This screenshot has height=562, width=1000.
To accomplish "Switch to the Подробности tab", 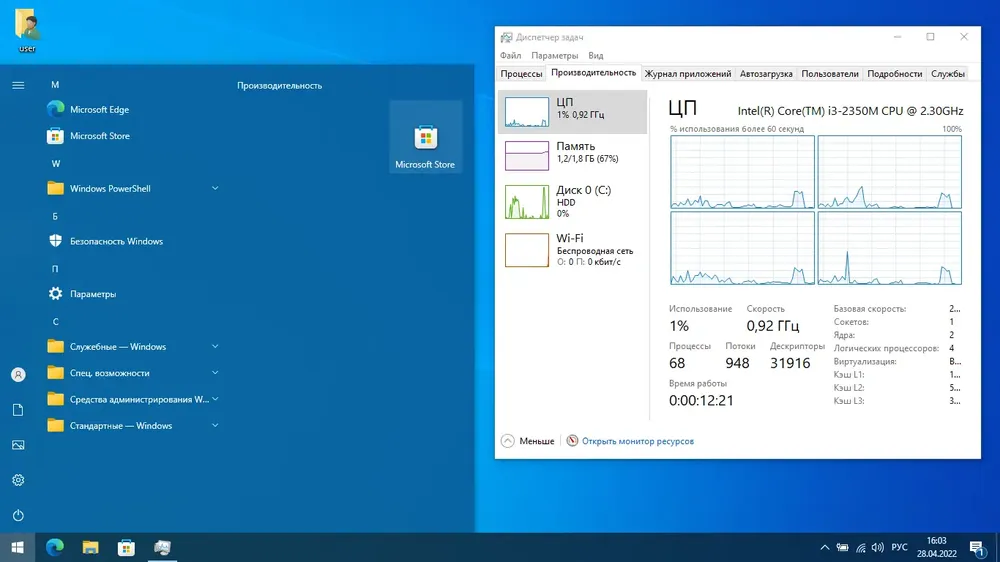I will 894,74.
